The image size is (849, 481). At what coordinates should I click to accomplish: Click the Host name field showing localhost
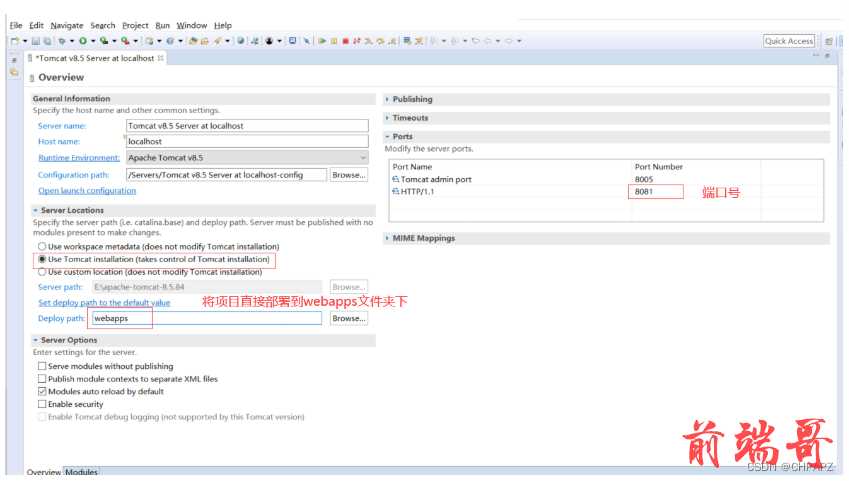(x=247, y=141)
